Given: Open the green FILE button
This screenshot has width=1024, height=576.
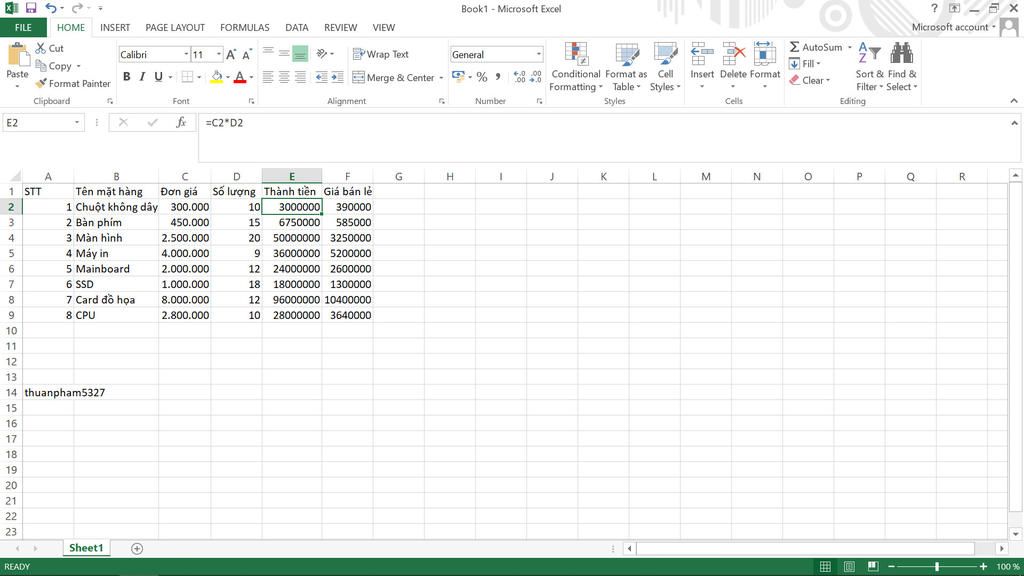Looking at the screenshot, I should (x=23, y=27).
